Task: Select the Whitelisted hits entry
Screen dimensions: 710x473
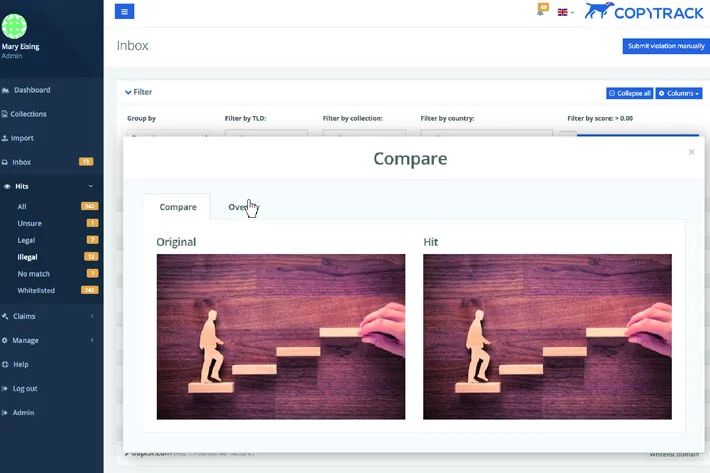Action: [x=36, y=290]
